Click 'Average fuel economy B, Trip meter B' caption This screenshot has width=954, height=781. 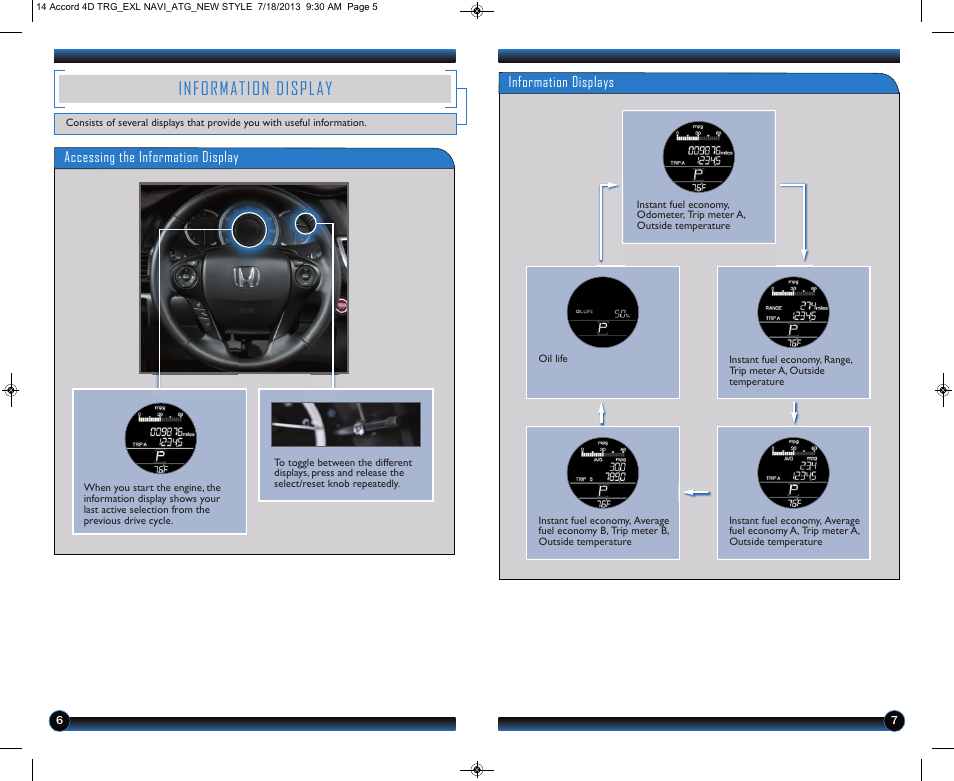(604, 531)
